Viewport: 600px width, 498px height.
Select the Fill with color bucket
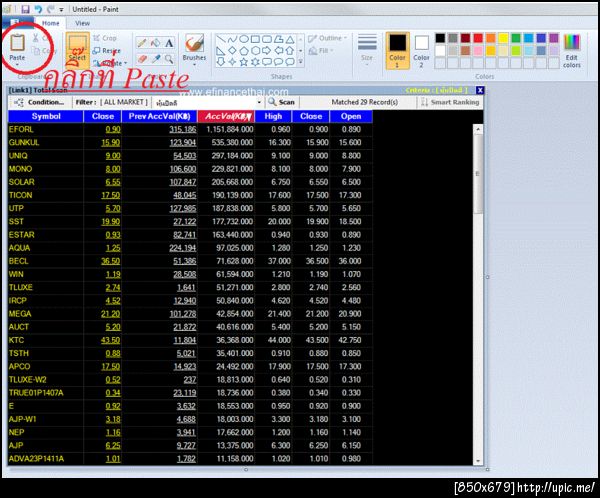155,42
